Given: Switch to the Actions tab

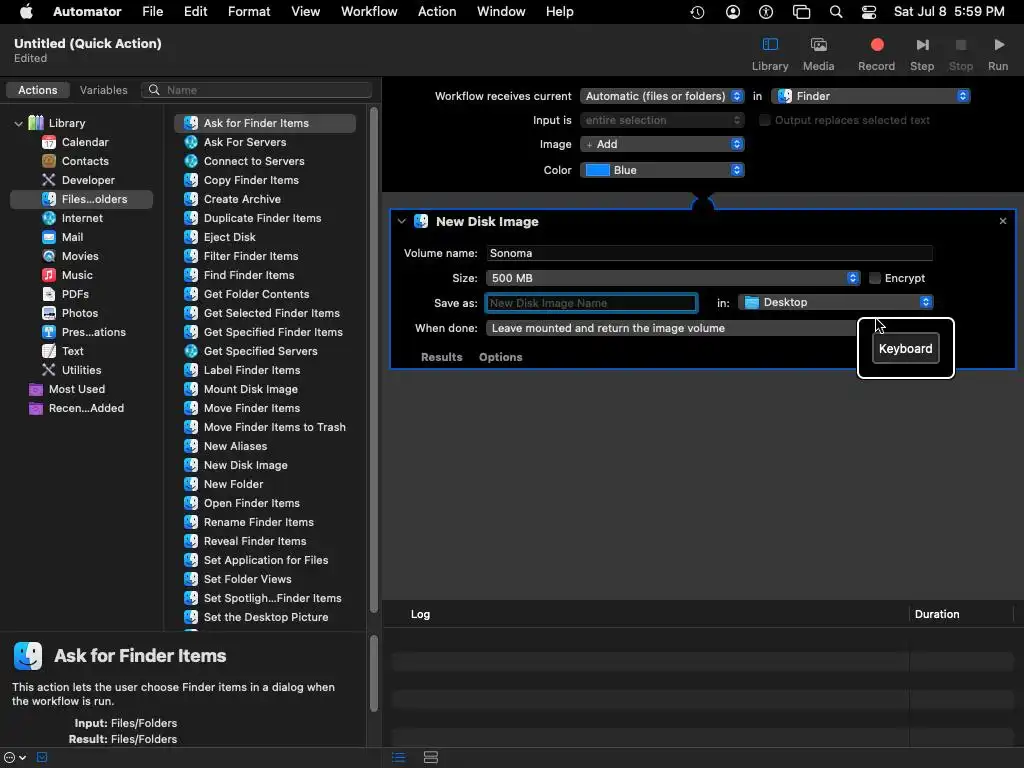Looking at the screenshot, I should coord(37,90).
